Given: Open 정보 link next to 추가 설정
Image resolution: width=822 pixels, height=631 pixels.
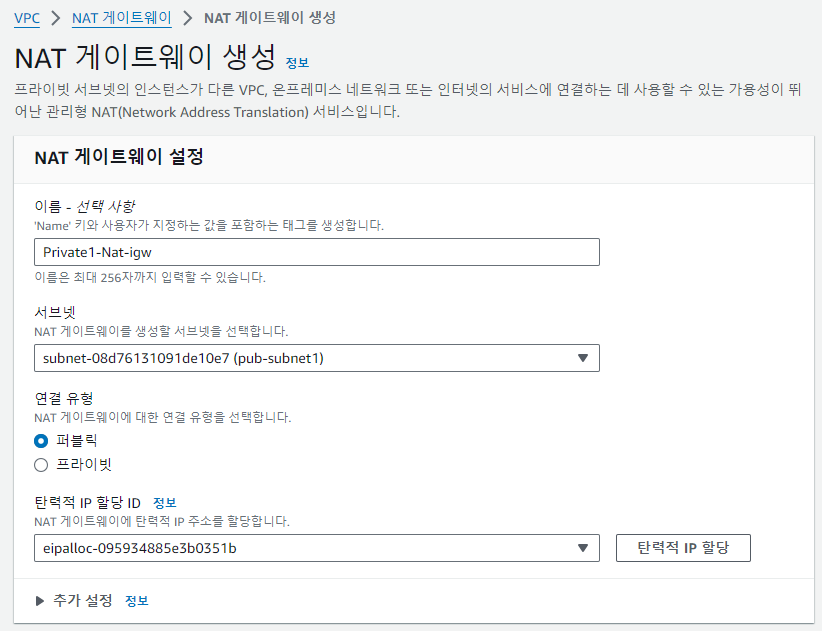Looking at the screenshot, I should point(137,601).
